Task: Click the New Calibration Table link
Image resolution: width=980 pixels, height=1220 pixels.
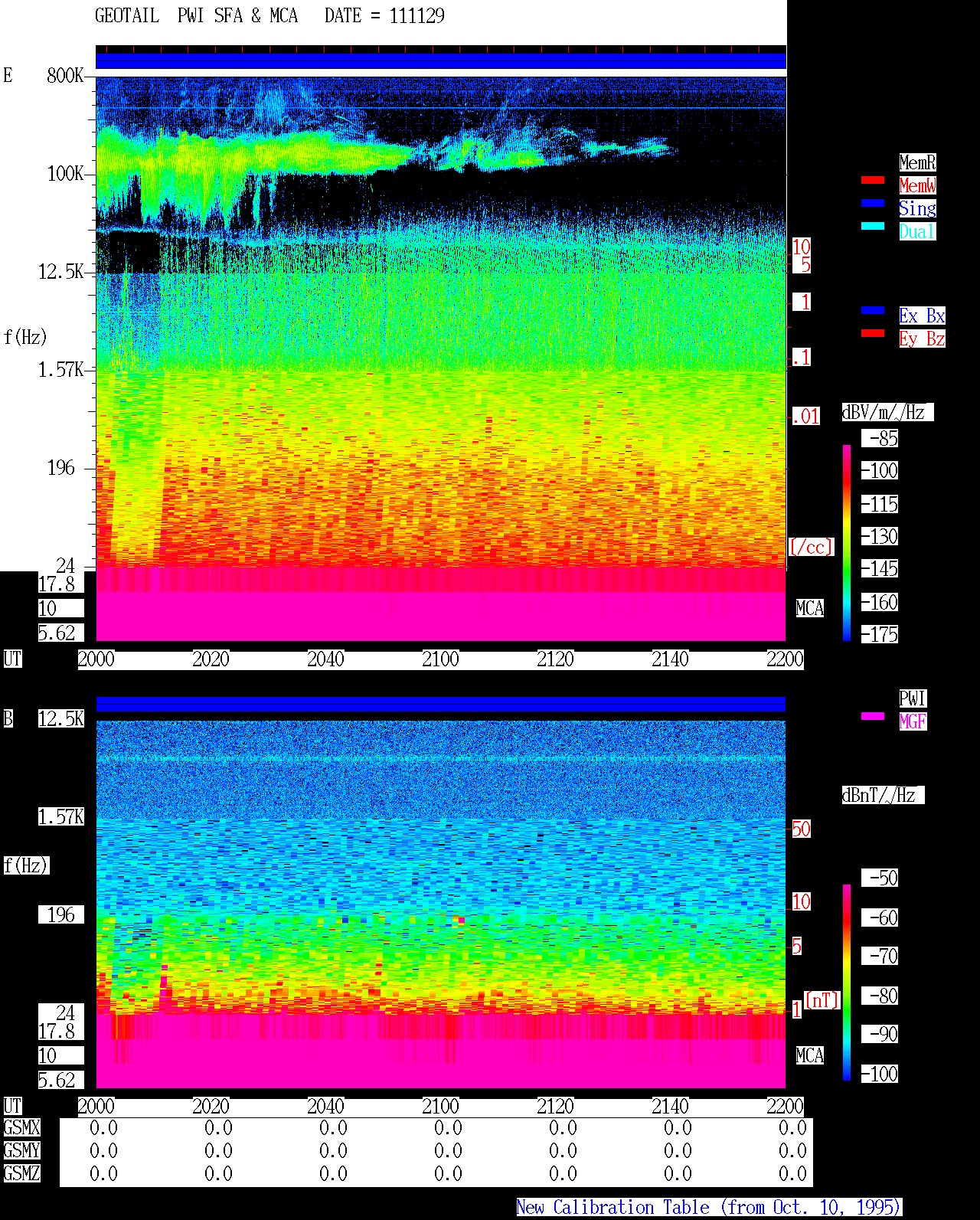Action: click(x=709, y=1208)
